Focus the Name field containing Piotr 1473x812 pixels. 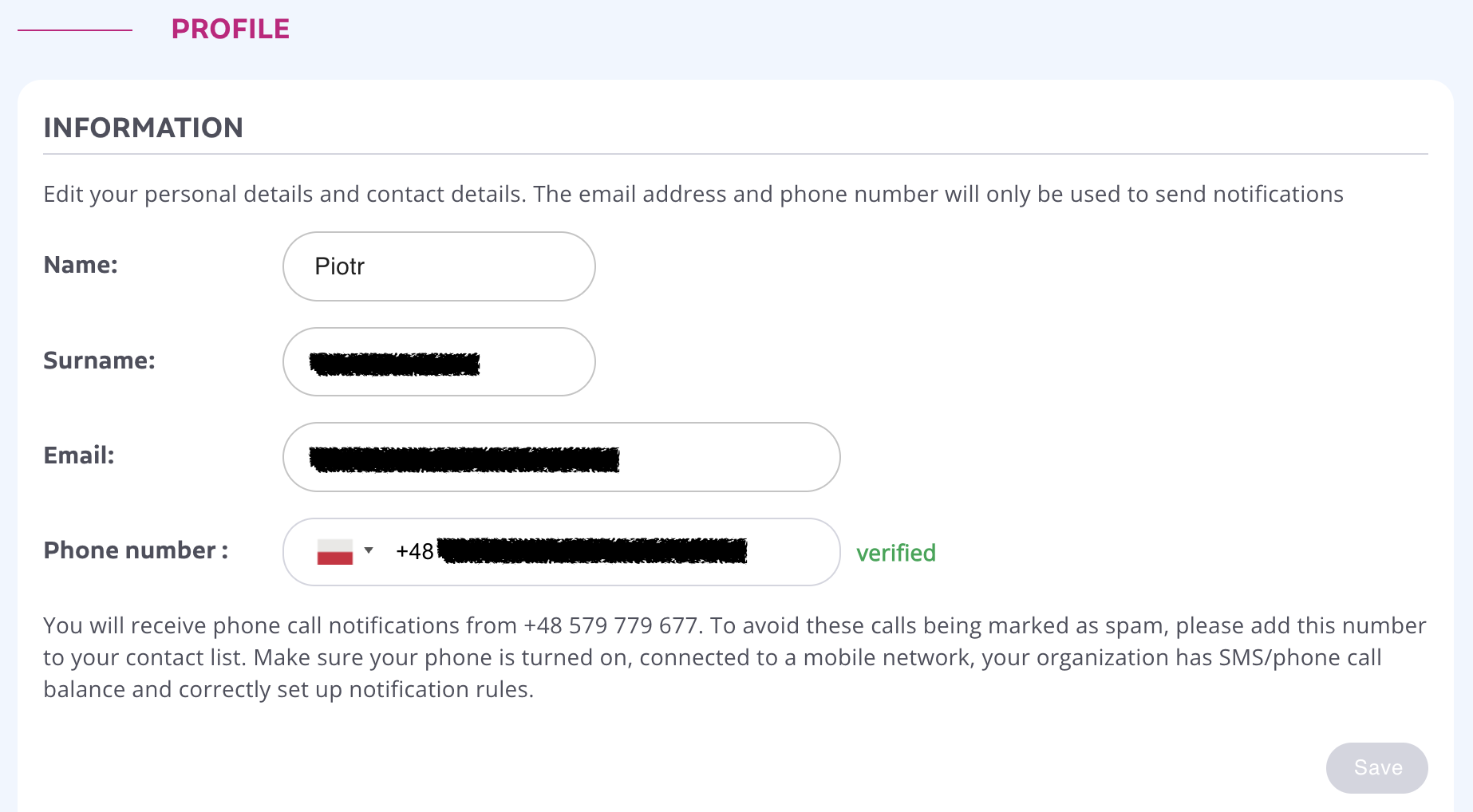pyautogui.click(x=439, y=266)
